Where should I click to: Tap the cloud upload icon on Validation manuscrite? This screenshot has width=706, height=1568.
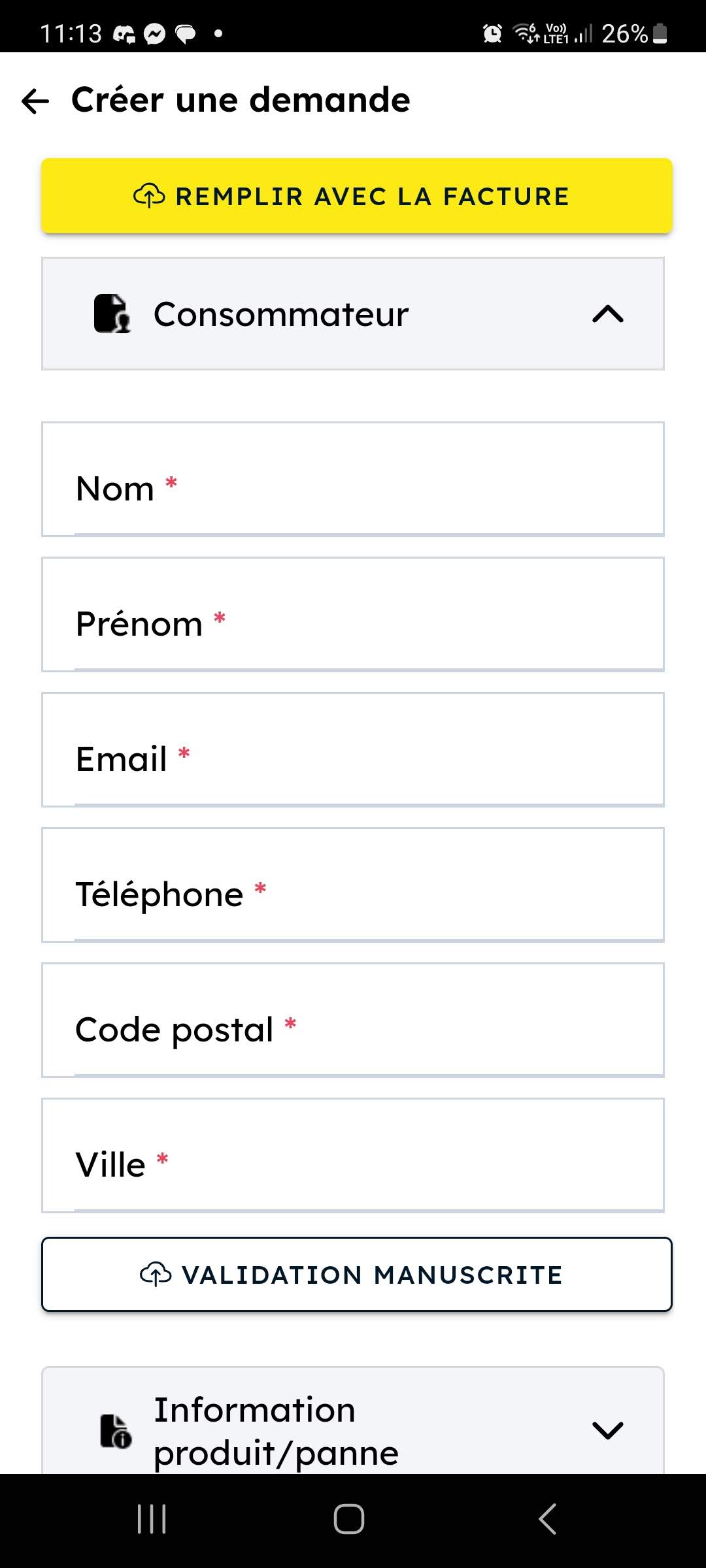point(156,1275)
